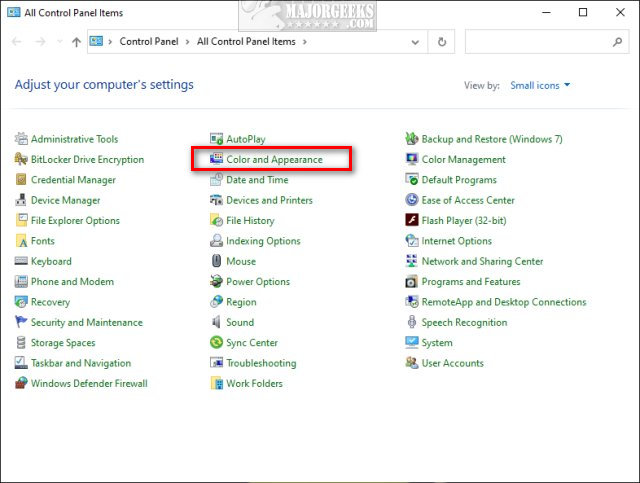Click the Troubleshooting icon
Viewport: 640px width, 483px height.
point(216,363)
